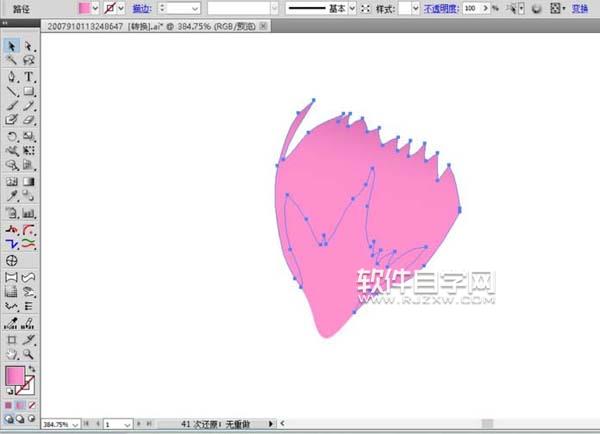Select the Direct Selection tool
The height and width of the screenshot is (434, 600).
pos(28,46)
